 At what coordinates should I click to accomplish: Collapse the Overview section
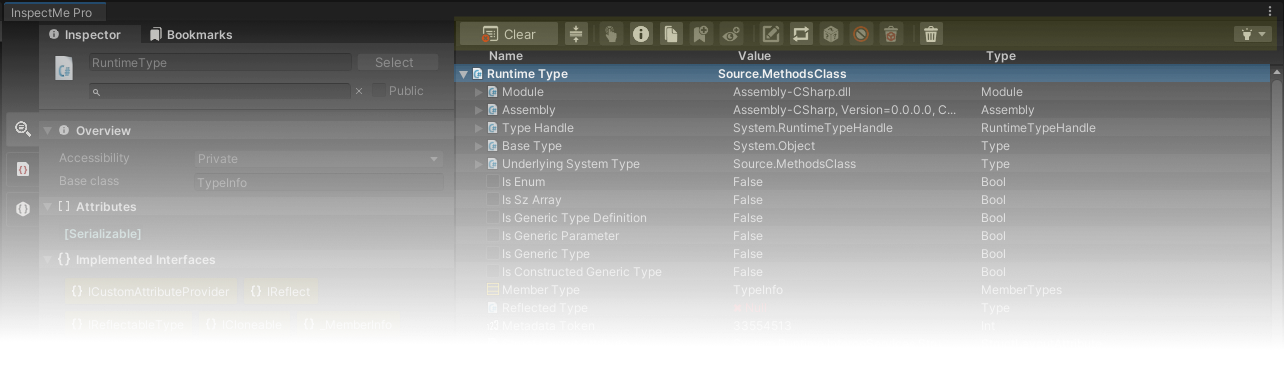[47, 131]
